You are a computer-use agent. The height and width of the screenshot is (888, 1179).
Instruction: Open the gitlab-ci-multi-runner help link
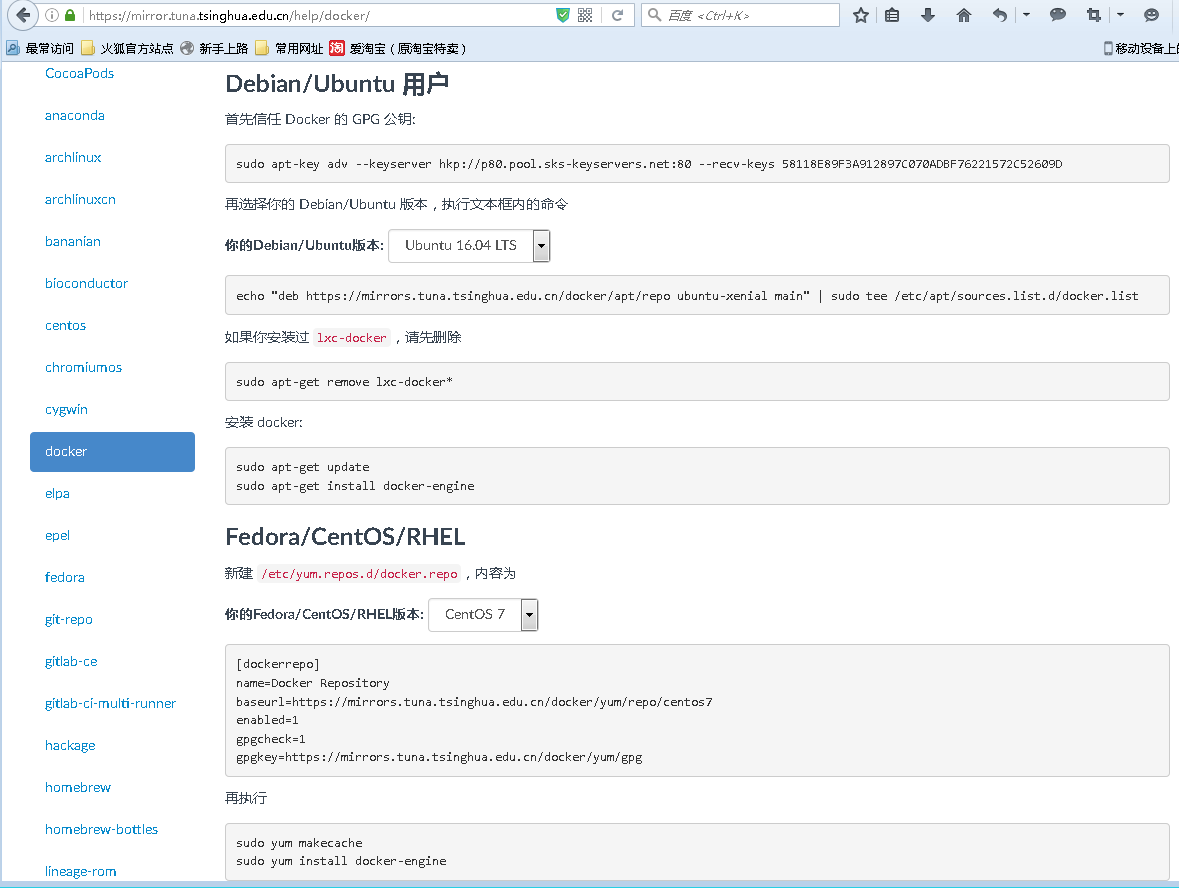(111, 704)
